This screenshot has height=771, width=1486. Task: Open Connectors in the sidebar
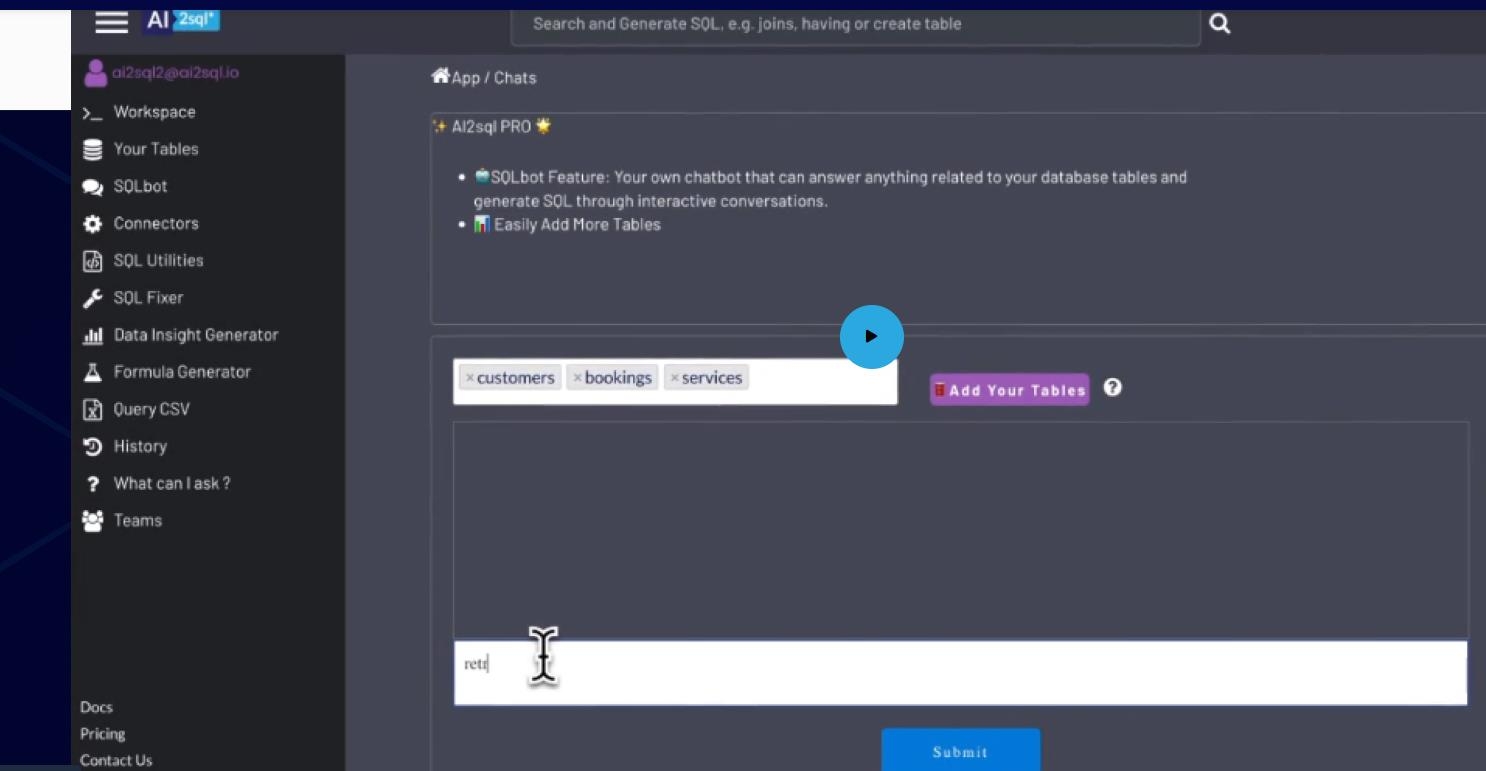pyautogui.click(x=156, y=223)
